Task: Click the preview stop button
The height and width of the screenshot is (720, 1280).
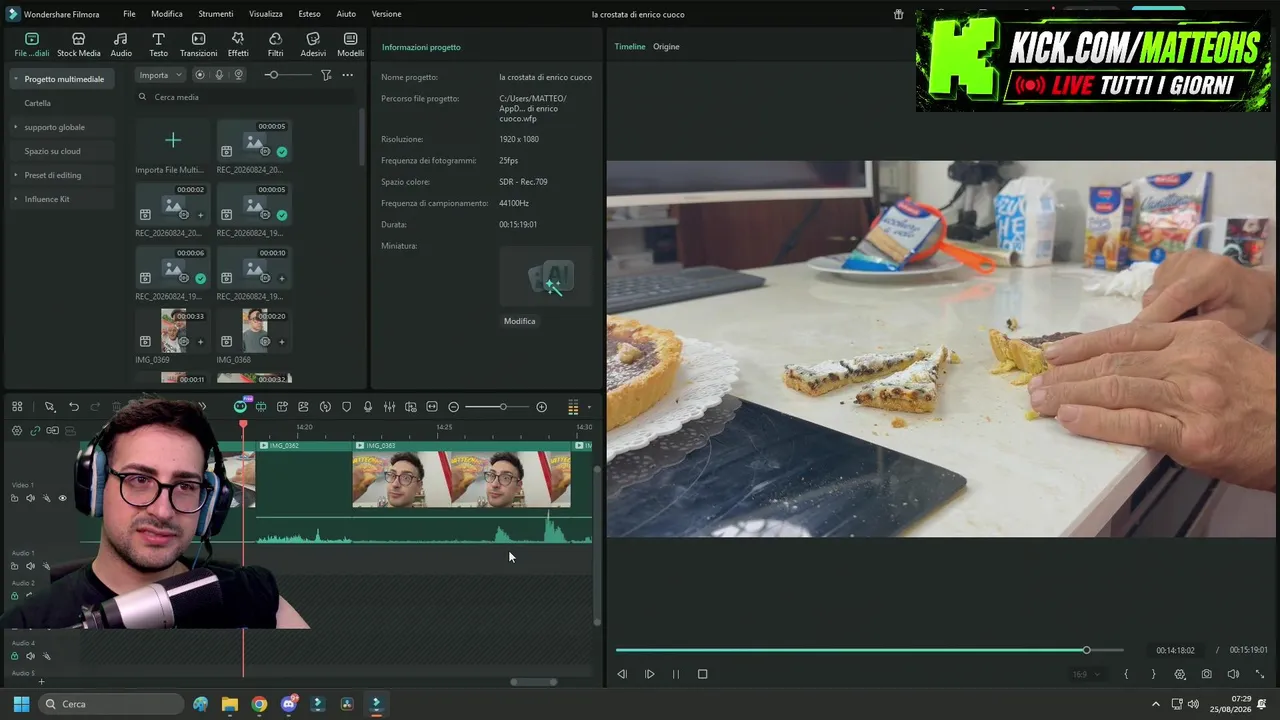Action: click(702, 674)
